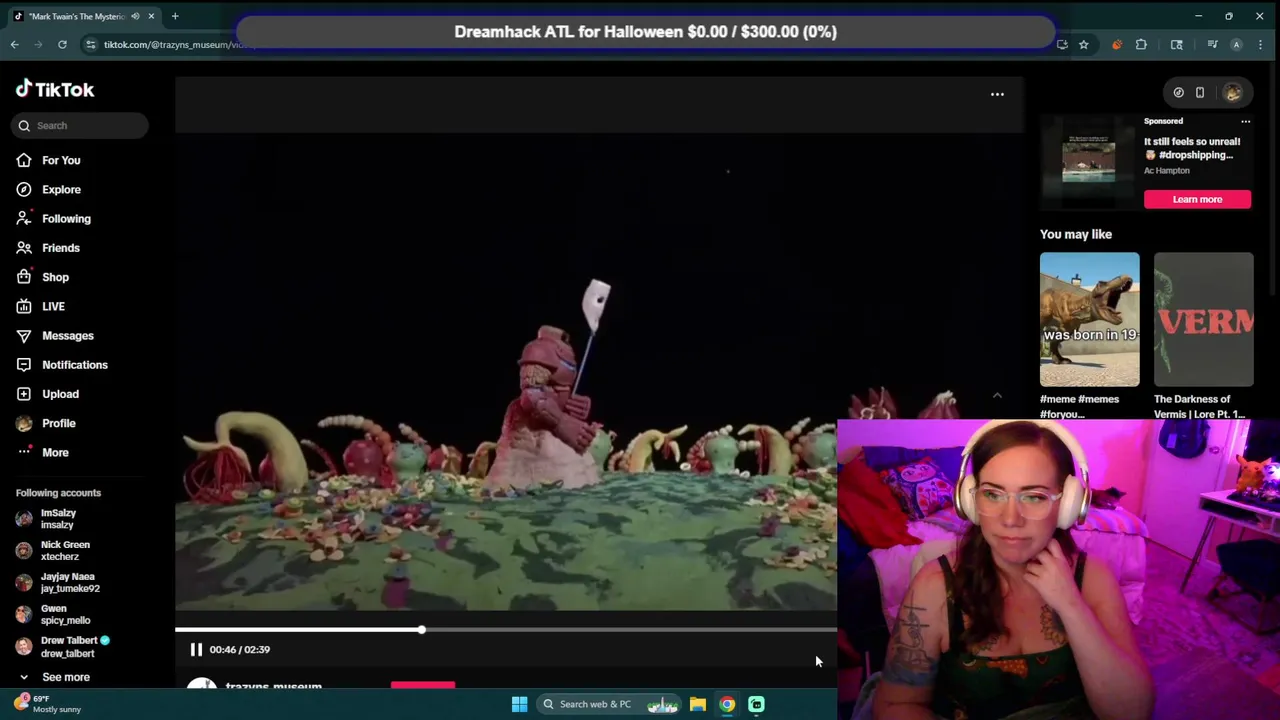Open the T-rex meme video thumbnail
The height and width of the screenshot is (720, 1280).
click(1089, 319)
